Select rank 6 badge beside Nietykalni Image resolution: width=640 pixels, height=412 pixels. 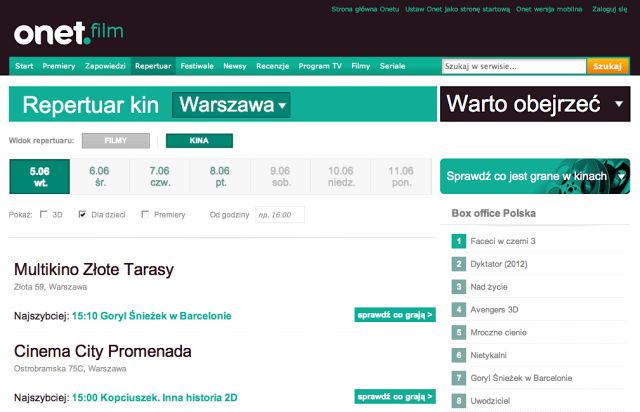[458, 355]
